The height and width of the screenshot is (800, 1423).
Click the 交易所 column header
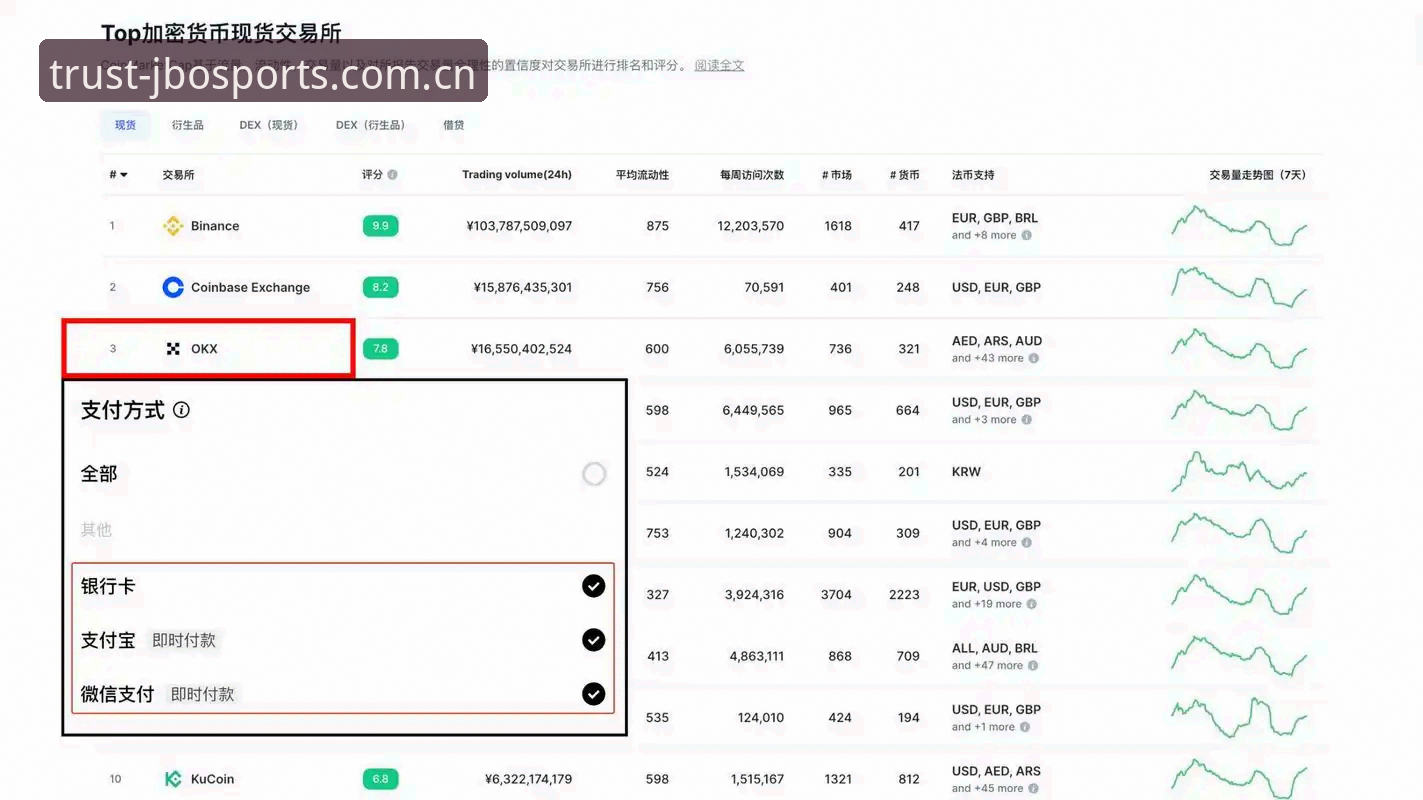pos(178,175)
